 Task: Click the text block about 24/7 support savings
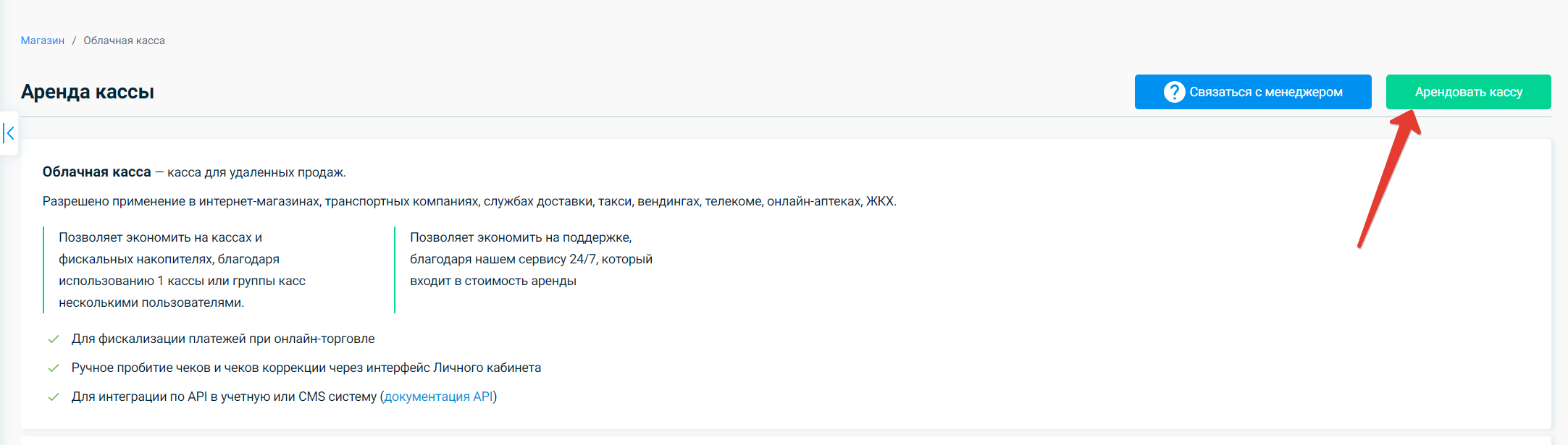(x=531, y=259)
